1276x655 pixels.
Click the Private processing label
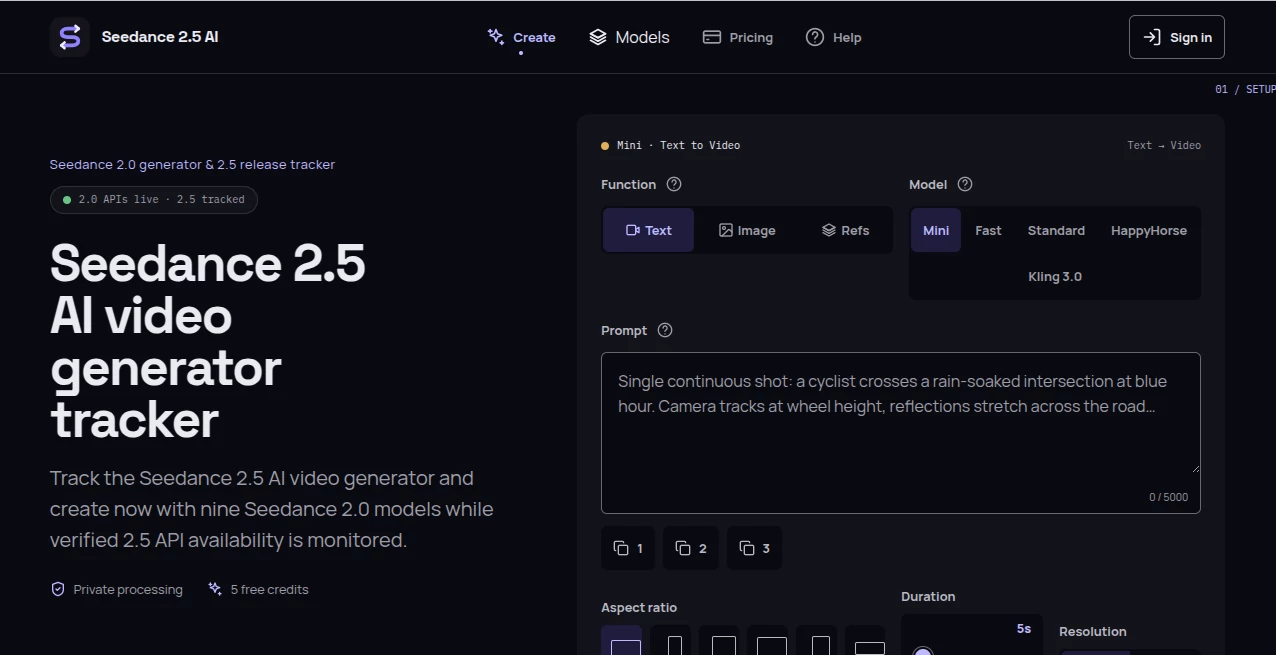click(128, 589)
